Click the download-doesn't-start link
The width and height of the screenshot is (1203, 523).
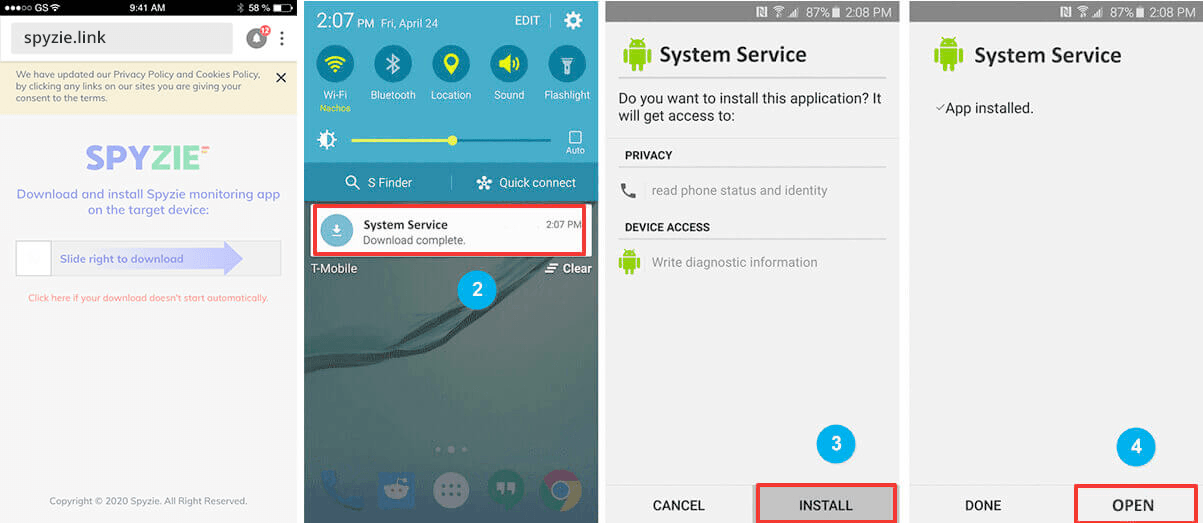click(148, 298)
